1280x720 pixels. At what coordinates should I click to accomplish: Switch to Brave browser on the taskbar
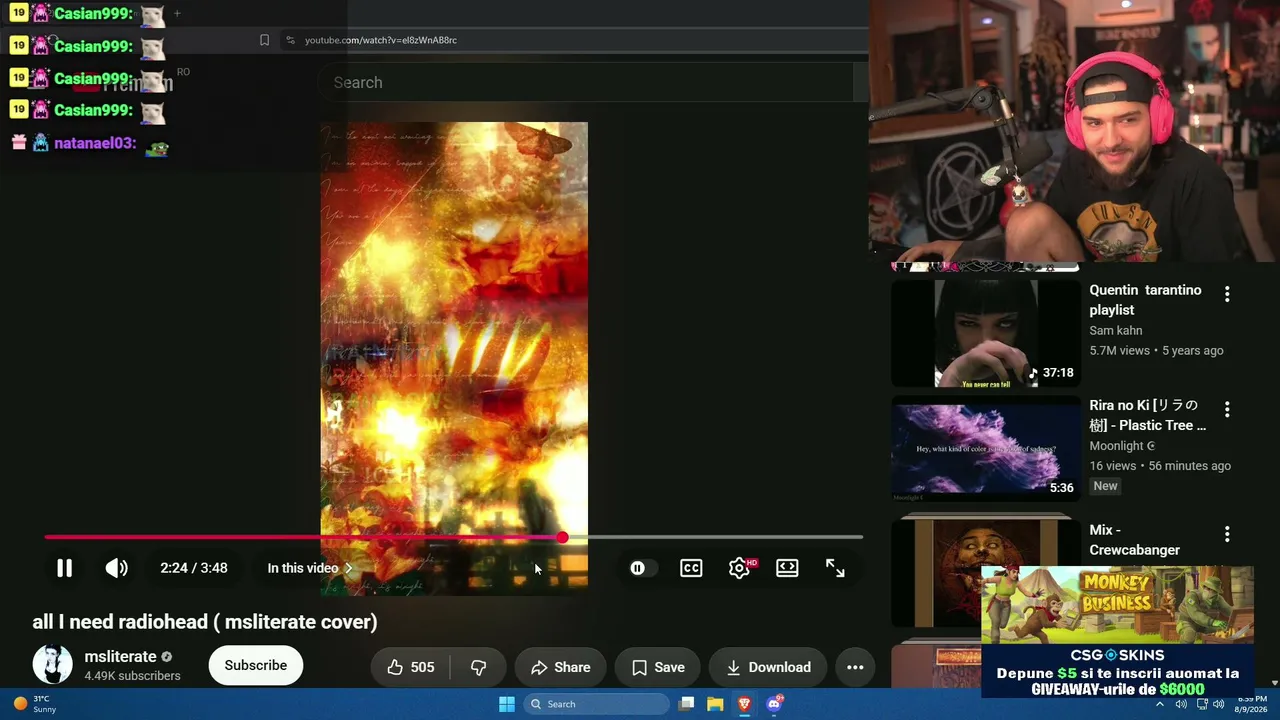[x=744, y=704]
